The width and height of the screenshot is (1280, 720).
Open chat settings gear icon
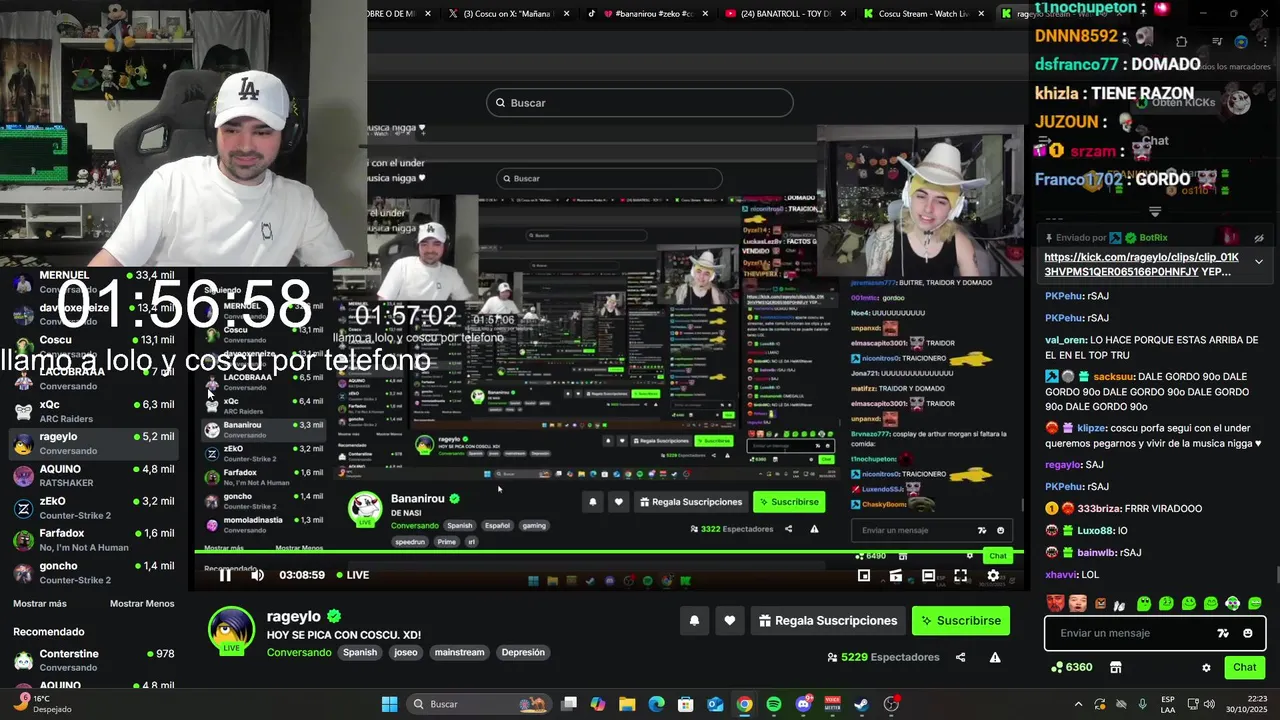point(1206,667)
